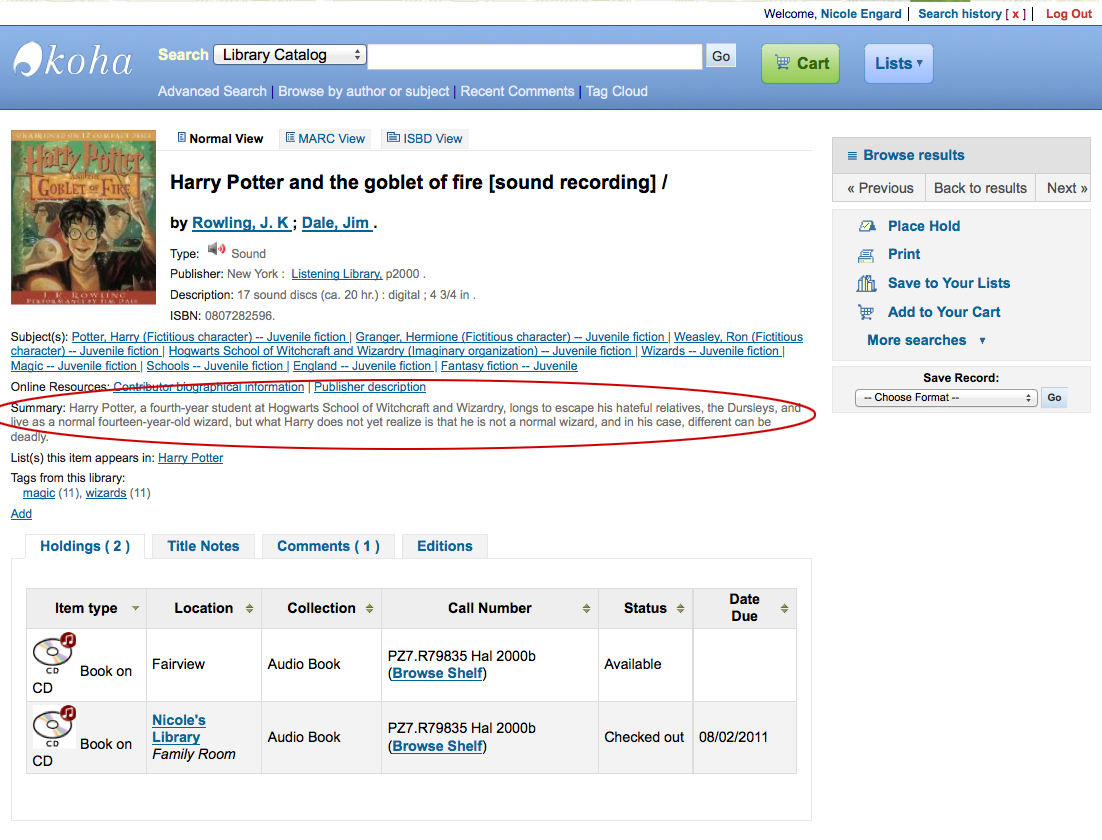
Task: Click the MARC View icon
Action: pyautogui.click(x=290, y=138)
